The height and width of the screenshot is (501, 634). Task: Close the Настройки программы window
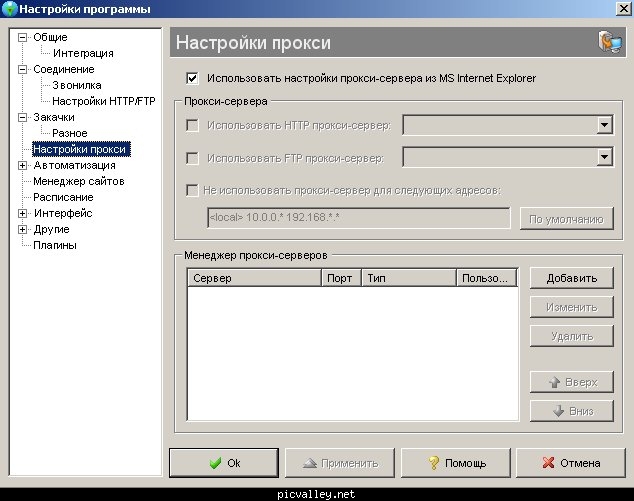623,9
